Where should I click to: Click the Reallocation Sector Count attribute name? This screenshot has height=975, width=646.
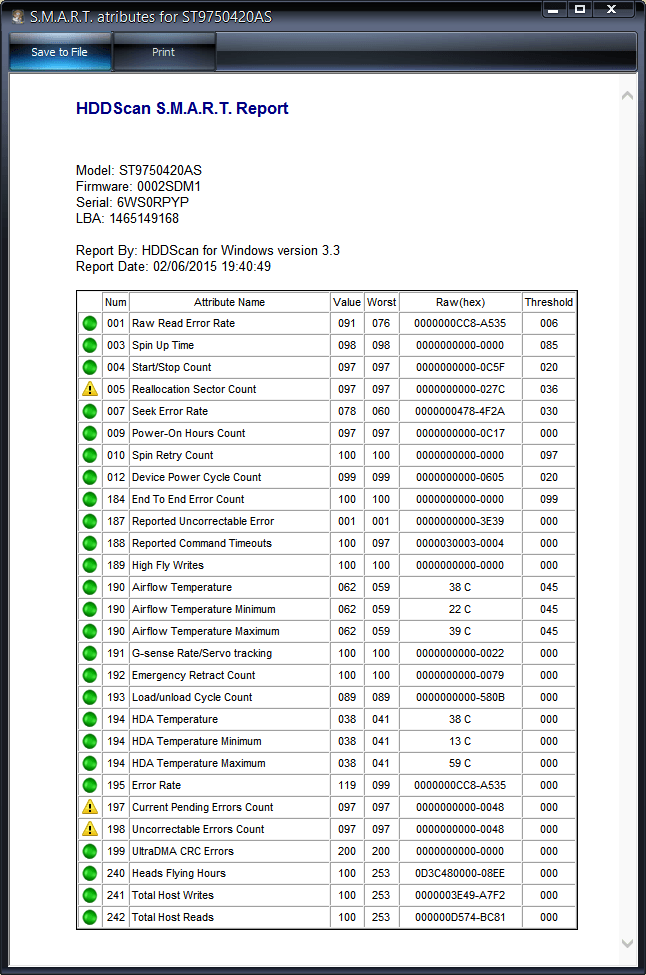pos(194,389)
